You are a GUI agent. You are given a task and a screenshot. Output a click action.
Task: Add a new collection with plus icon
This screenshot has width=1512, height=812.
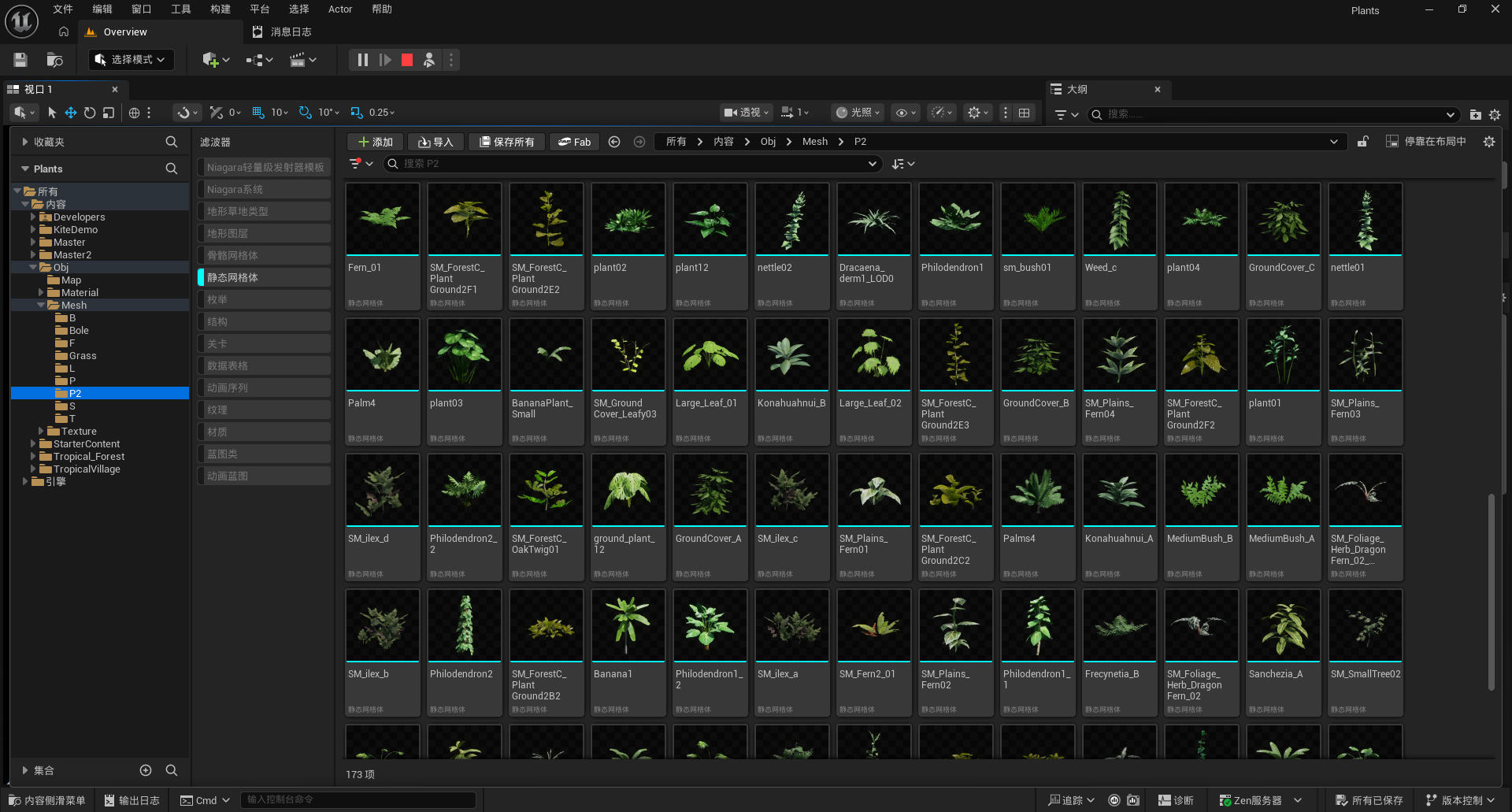coord(146,770)
